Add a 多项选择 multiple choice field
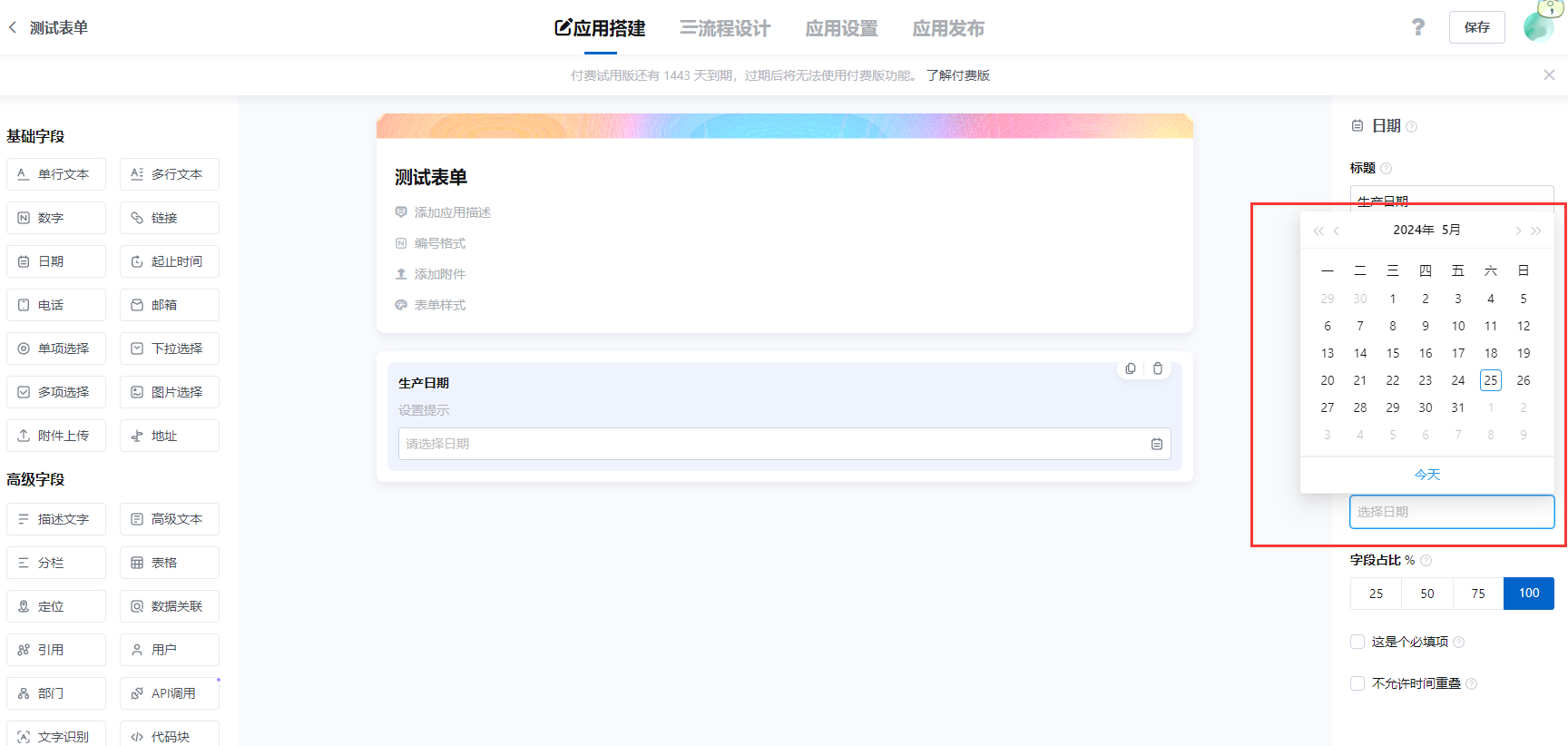This screenshot has height=746, width=1568. click(x=56, y=392)
